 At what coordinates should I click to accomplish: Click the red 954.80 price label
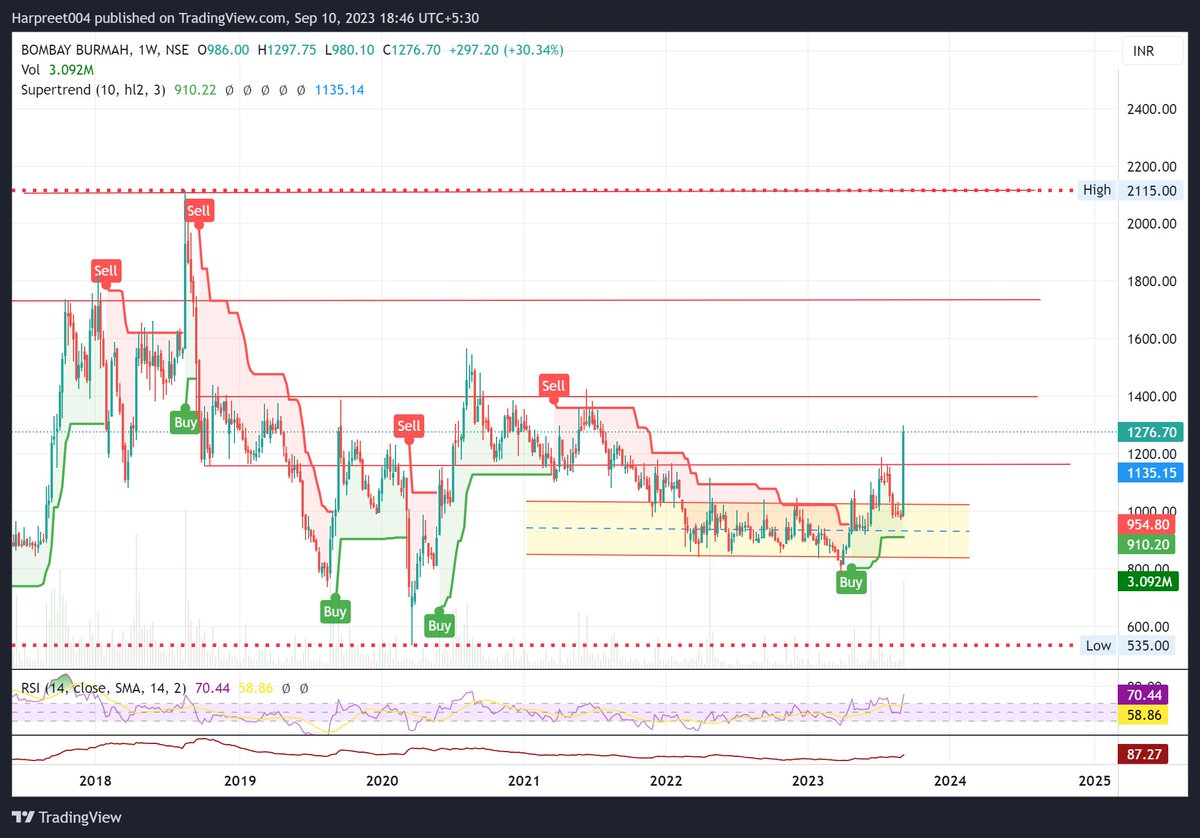point(1149,524)
